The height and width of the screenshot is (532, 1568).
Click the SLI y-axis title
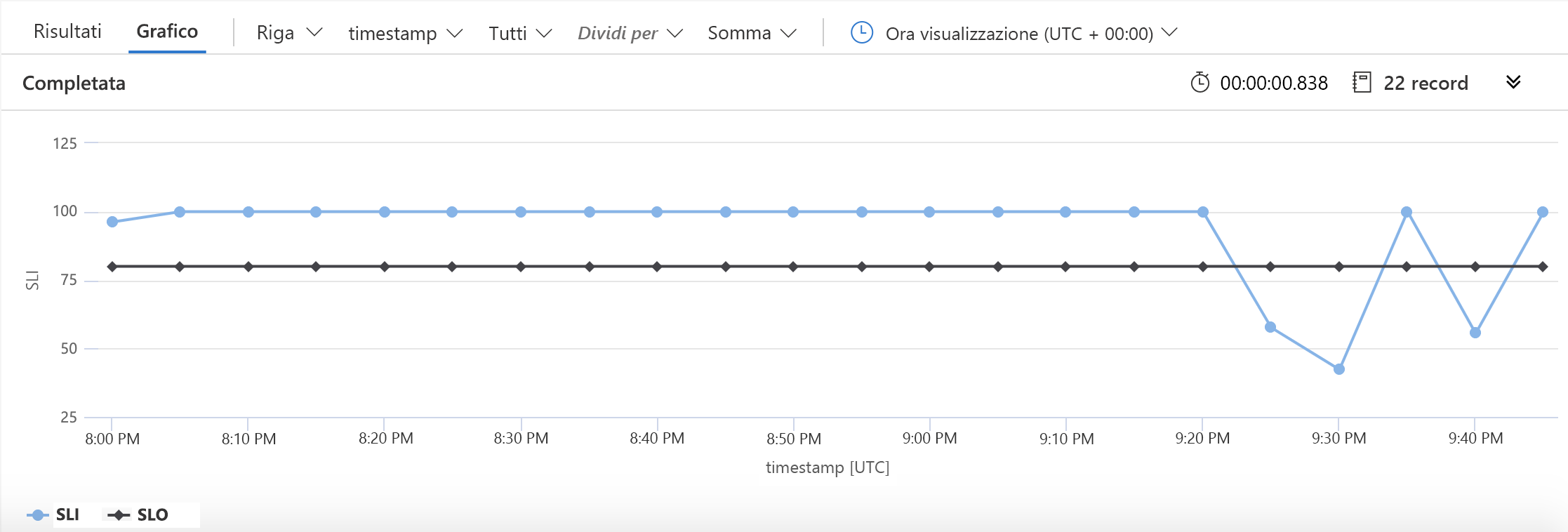(32, 280)
